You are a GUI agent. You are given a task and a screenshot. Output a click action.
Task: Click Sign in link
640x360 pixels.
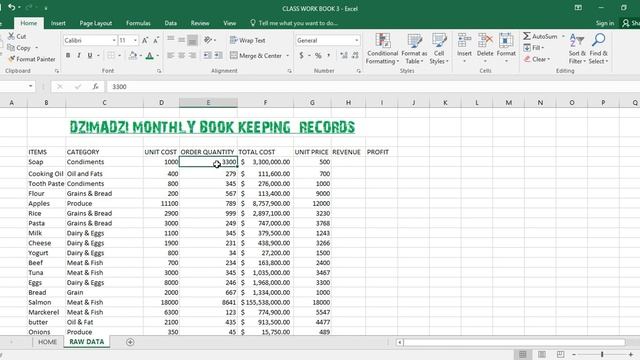(604, 23)
